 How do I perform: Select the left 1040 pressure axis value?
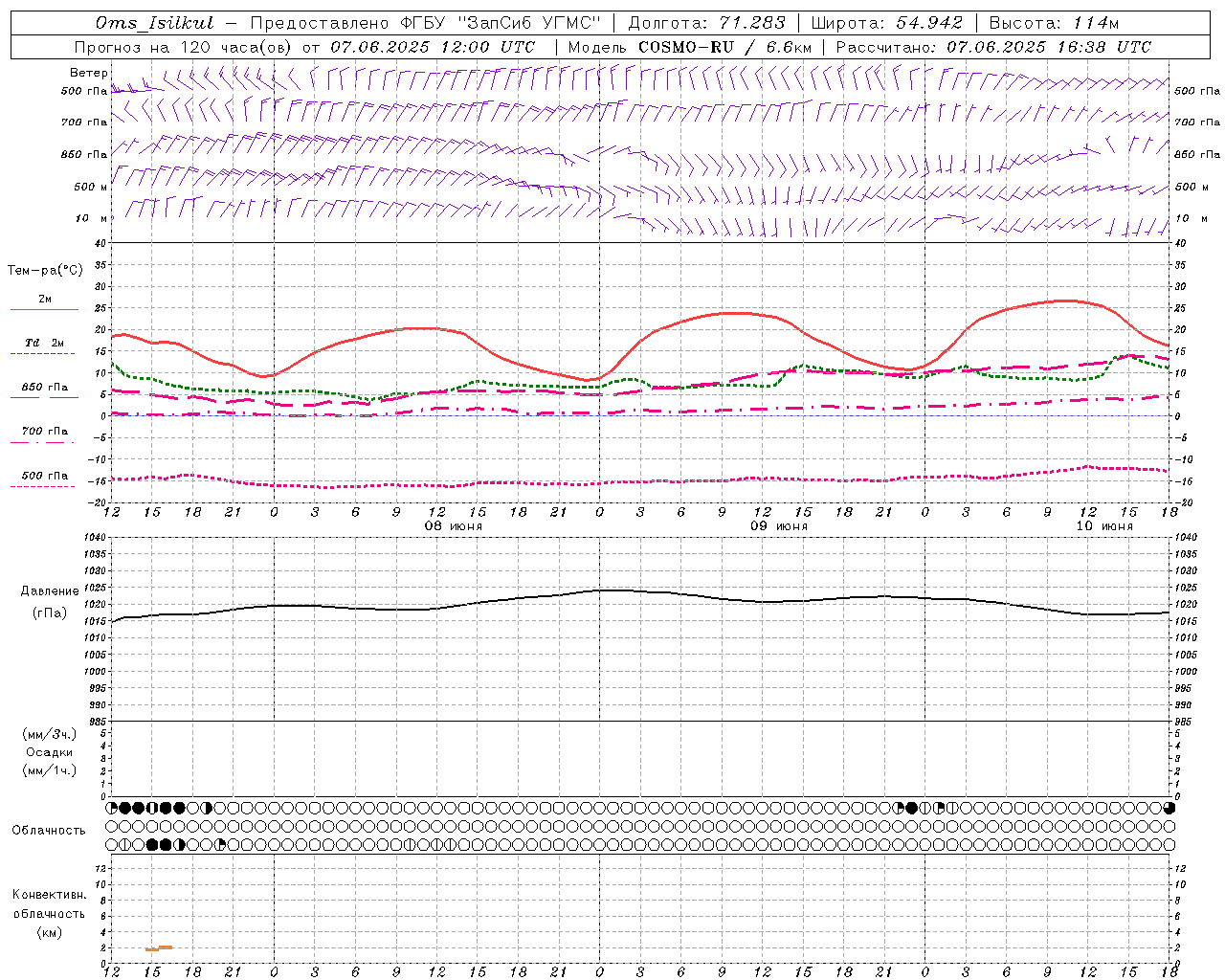(94, 538)
